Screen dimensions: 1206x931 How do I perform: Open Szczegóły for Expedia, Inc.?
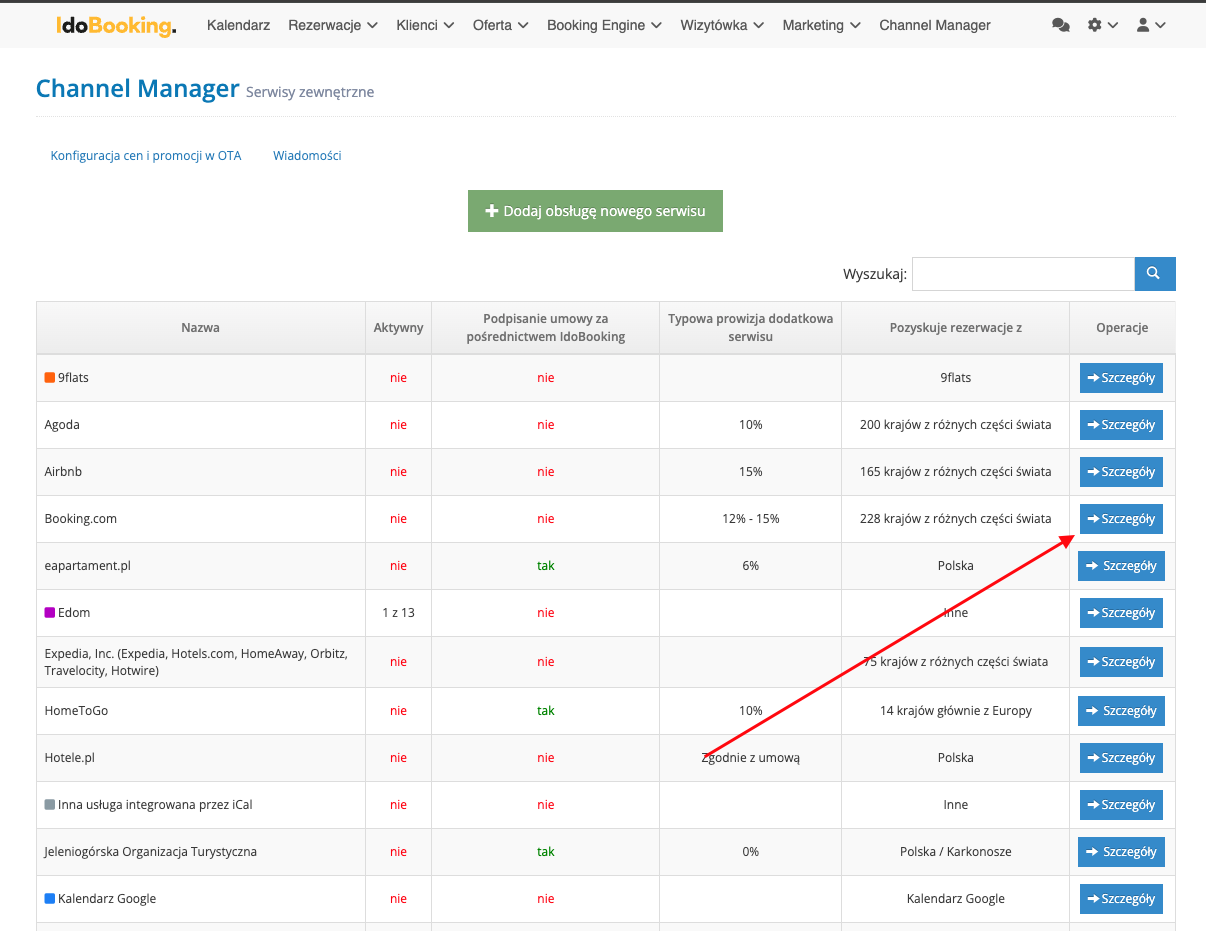click(1121, 662)
